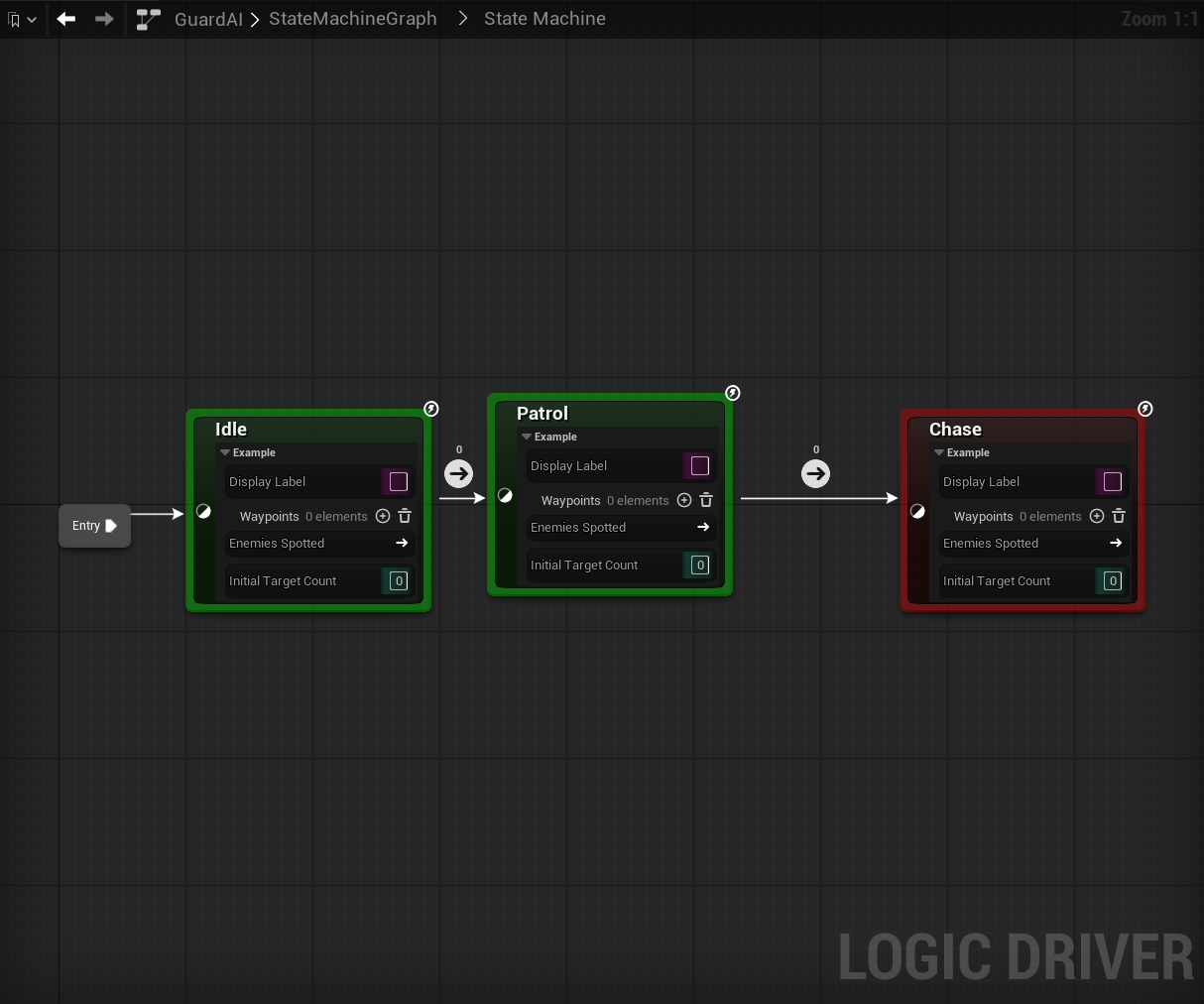
Task: Select the Entry node
Action: point(94,526)
